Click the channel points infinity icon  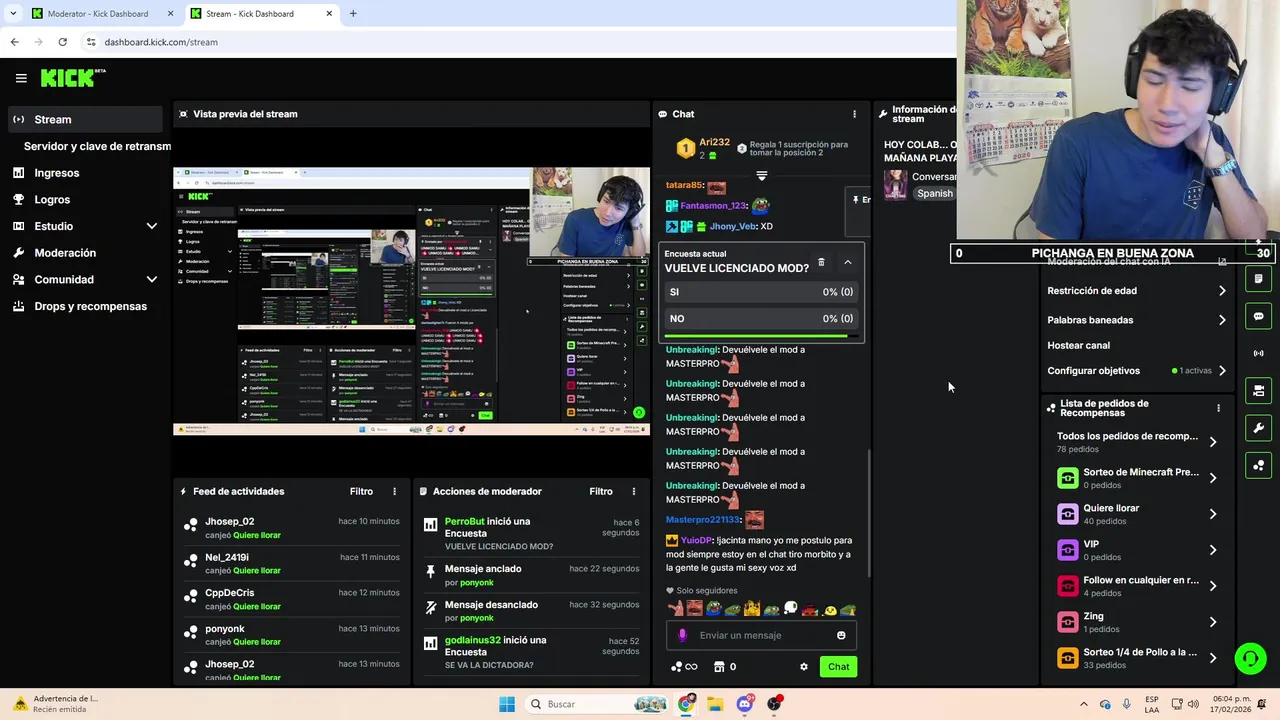684,667
